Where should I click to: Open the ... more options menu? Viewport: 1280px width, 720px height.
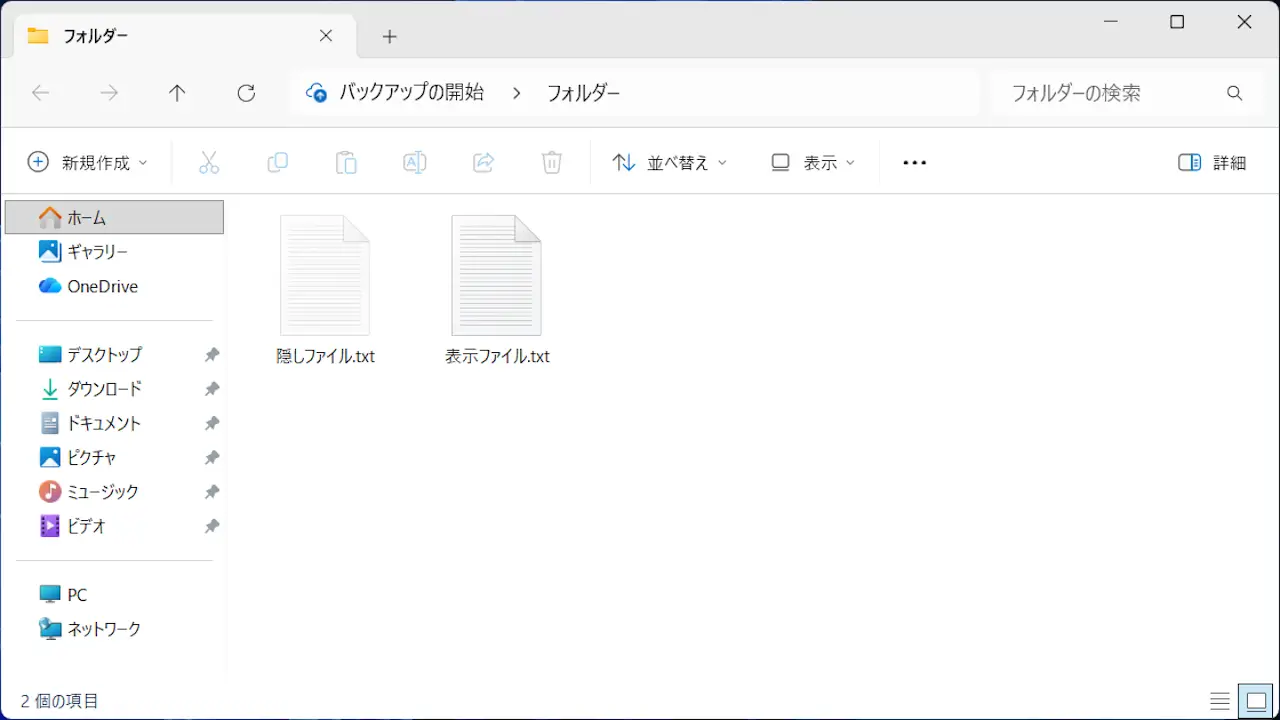click(913, 162)
